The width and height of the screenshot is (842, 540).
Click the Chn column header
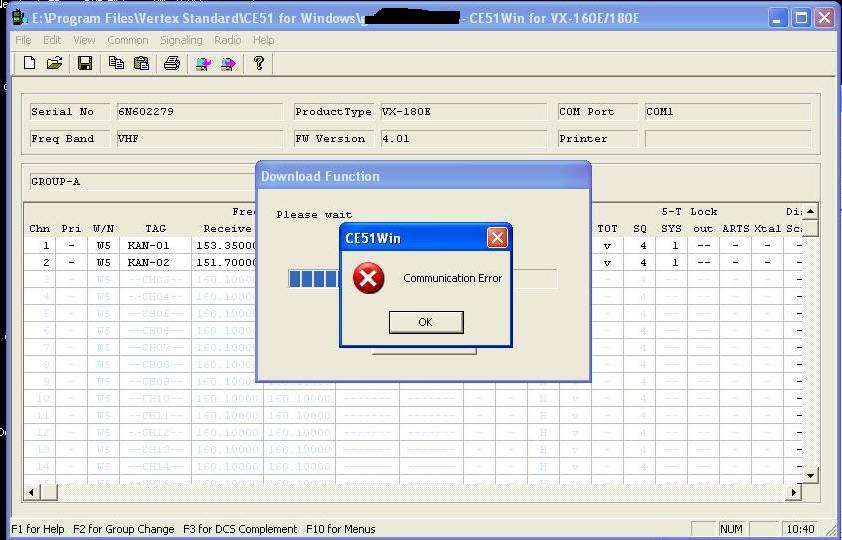coord(40,229)
